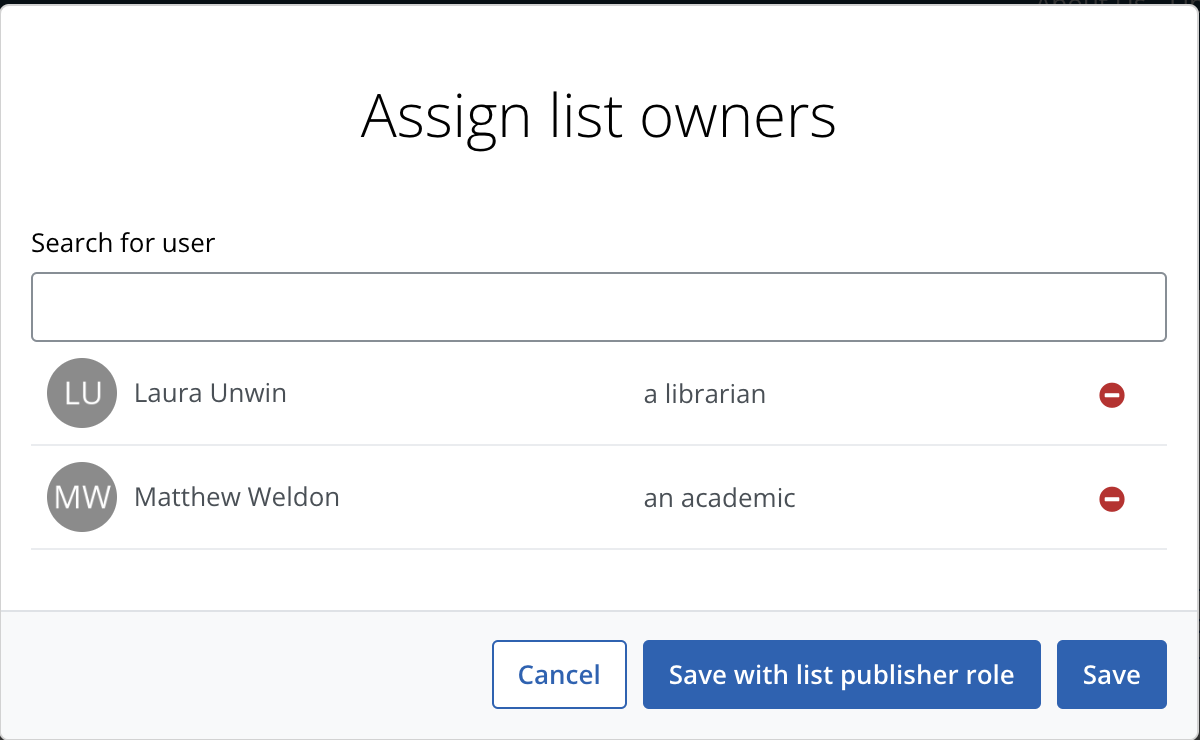The height and width of the screenshot is (740, 1200).
Task: Click the red minus beside 'a librarian'
Action: (x=1112, y=395)
